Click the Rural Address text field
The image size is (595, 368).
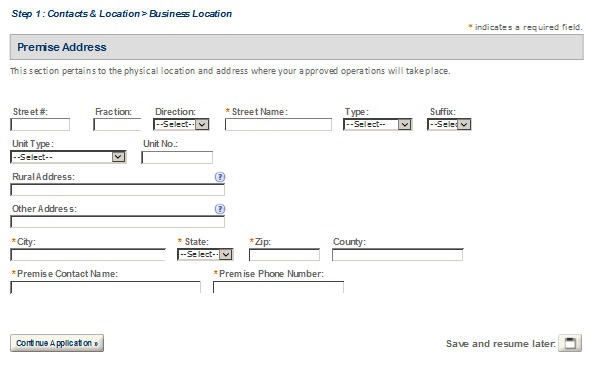pos(117,190)
